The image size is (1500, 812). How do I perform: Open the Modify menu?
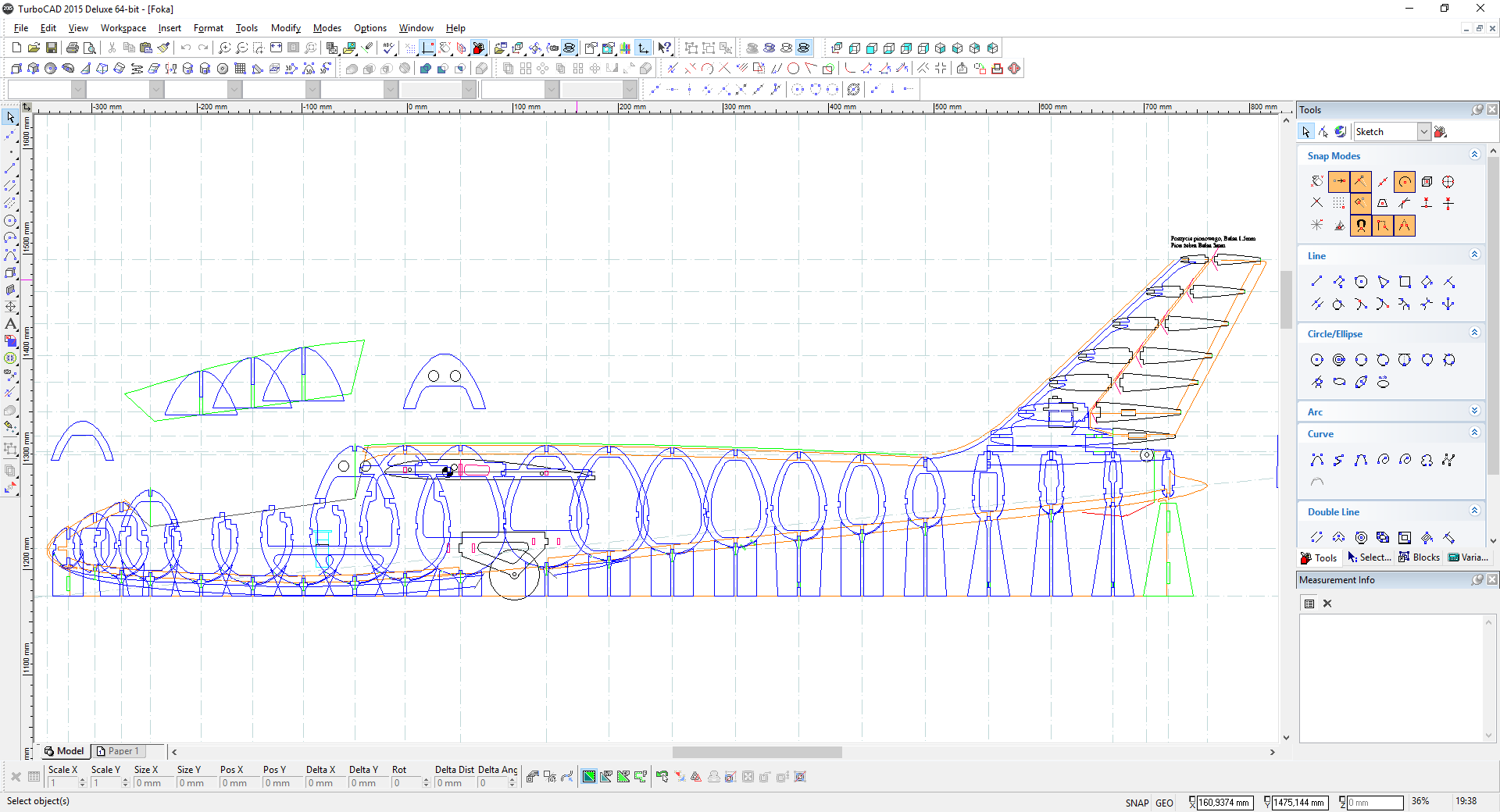285,28
